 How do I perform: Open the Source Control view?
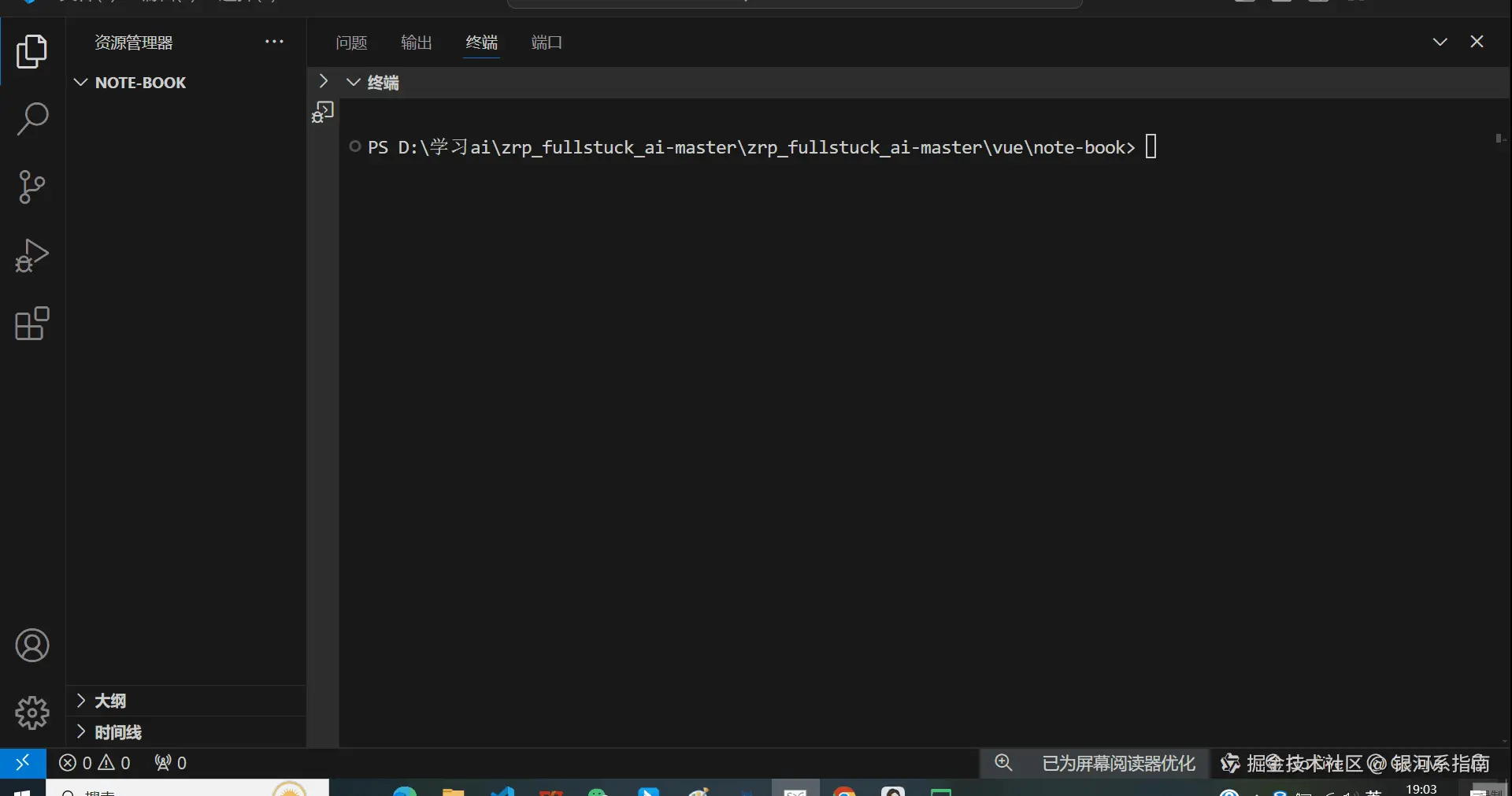[x=31, y=187]
